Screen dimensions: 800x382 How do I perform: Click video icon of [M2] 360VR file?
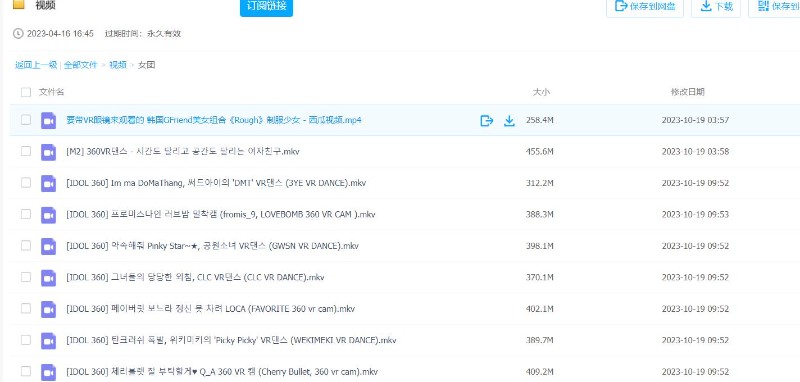[x=48, y=152]
